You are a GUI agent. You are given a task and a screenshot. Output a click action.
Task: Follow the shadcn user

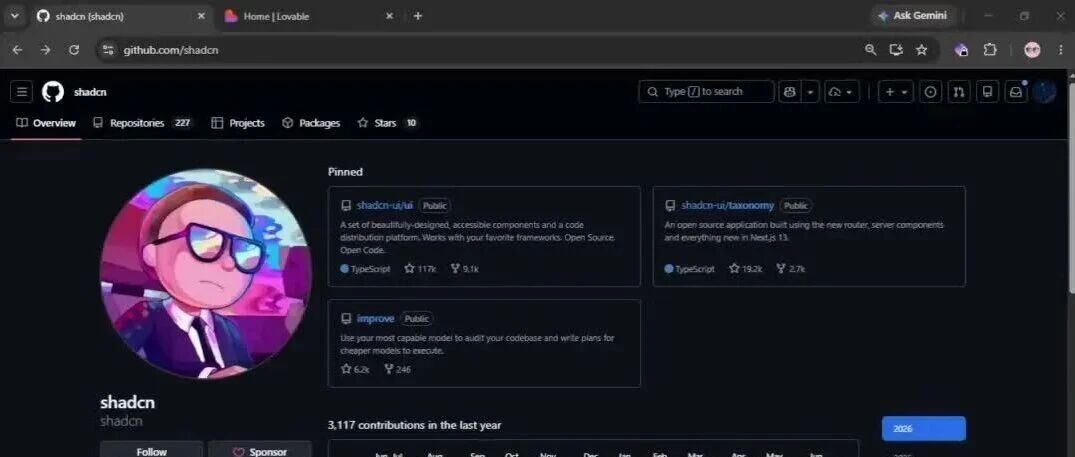tap(152, 449)
